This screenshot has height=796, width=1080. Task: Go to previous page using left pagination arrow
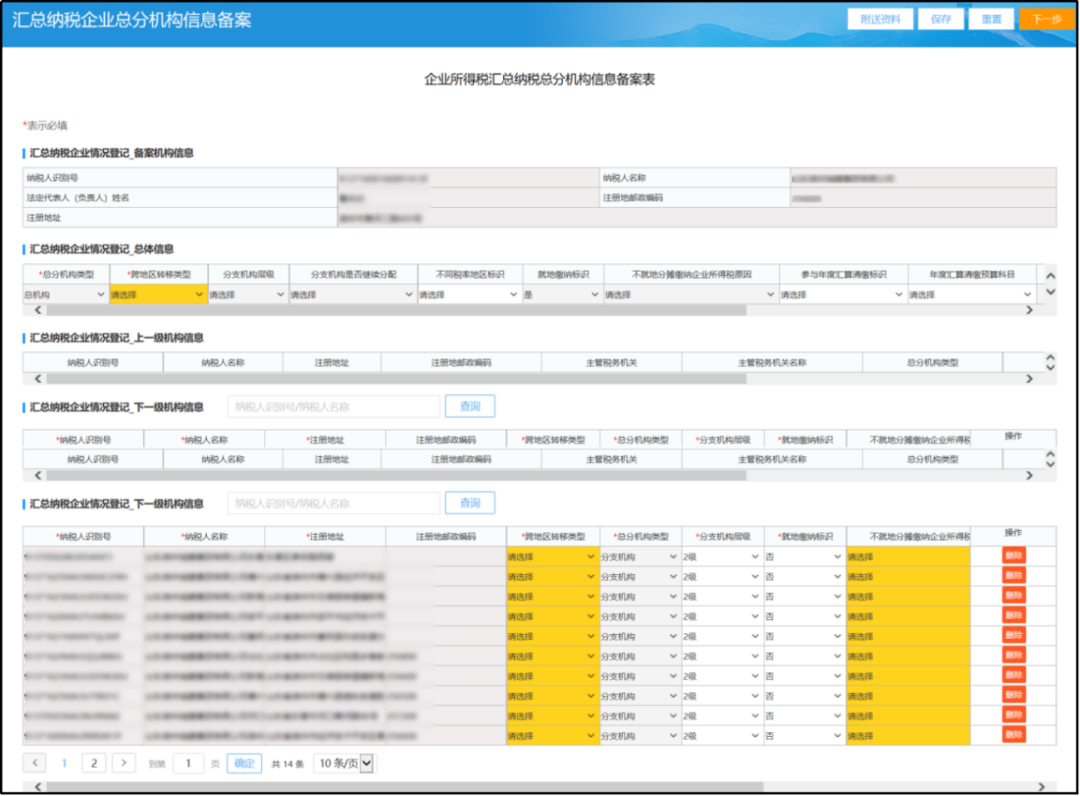coord(35,763)
